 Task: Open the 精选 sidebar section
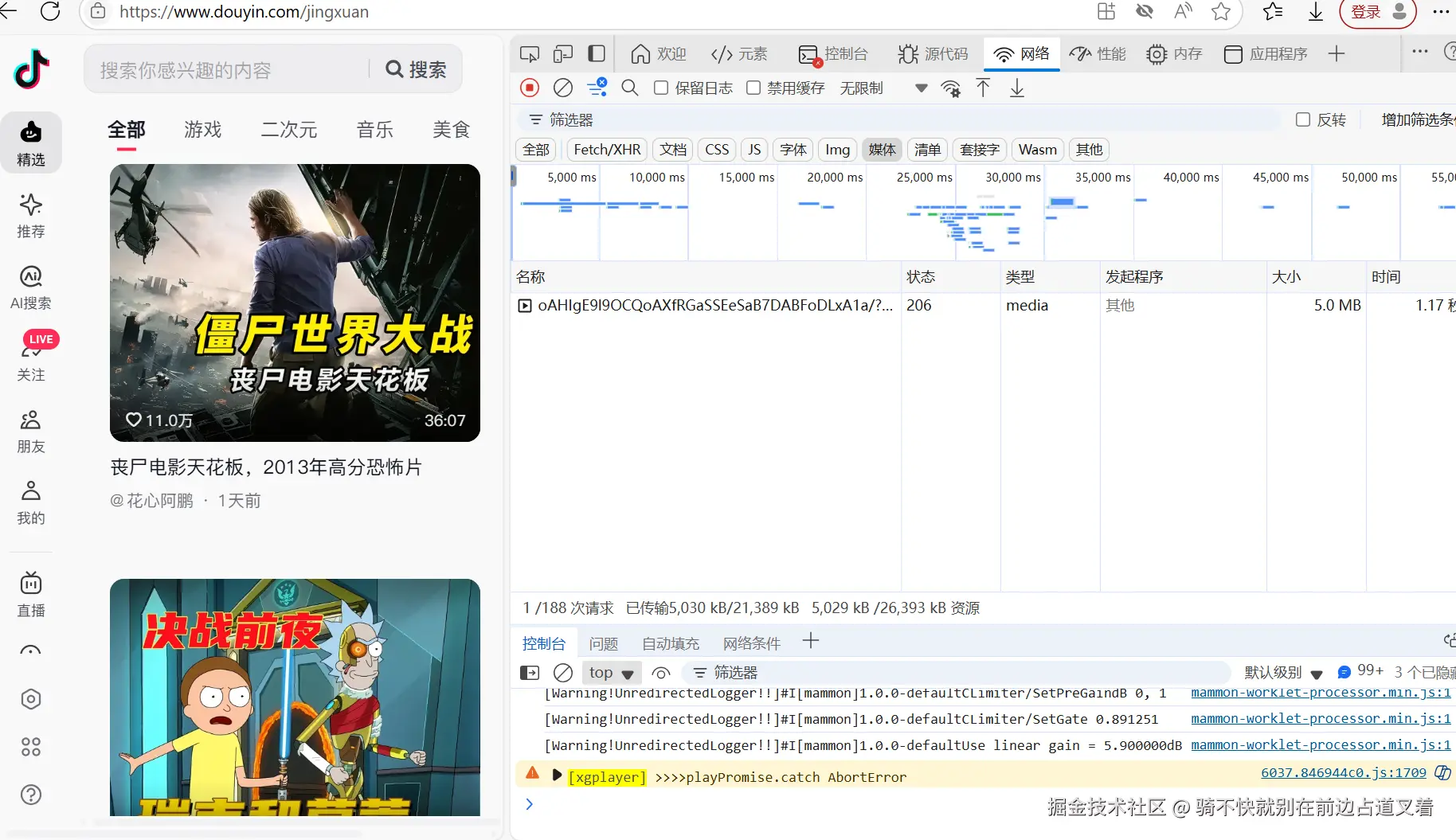click(x=31, y=143)
